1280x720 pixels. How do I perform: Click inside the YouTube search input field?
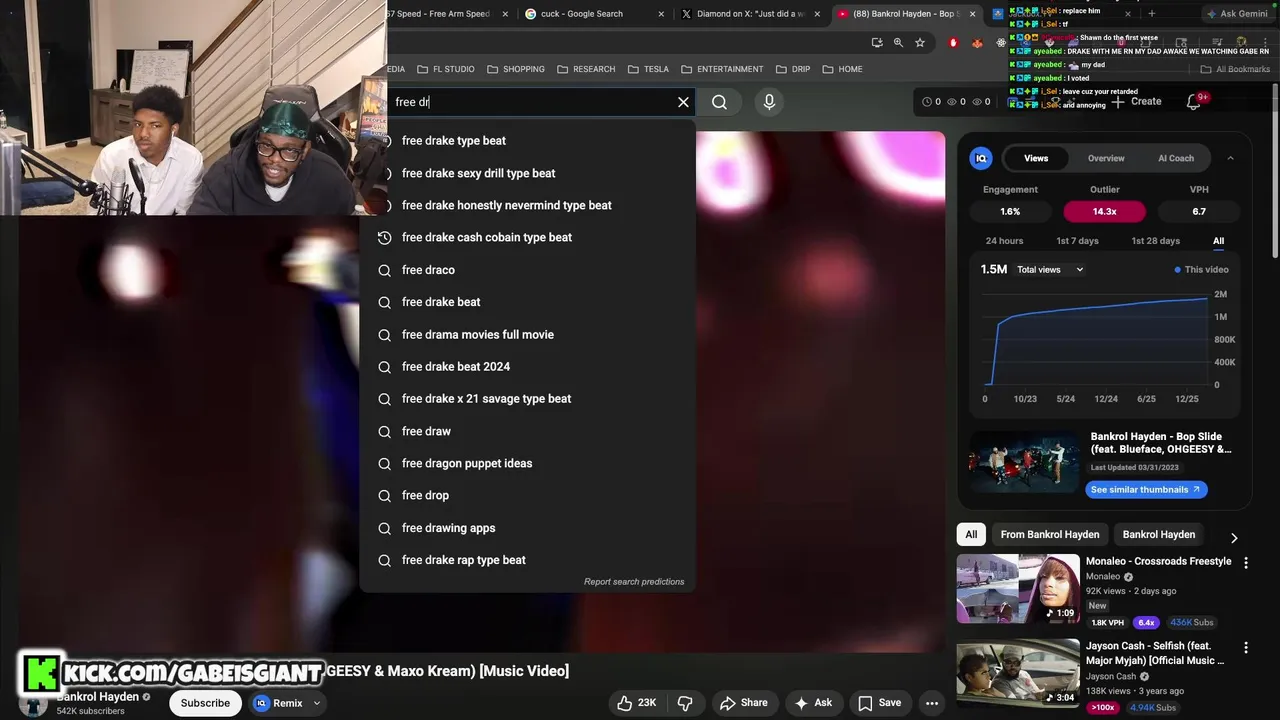(530, 102)
